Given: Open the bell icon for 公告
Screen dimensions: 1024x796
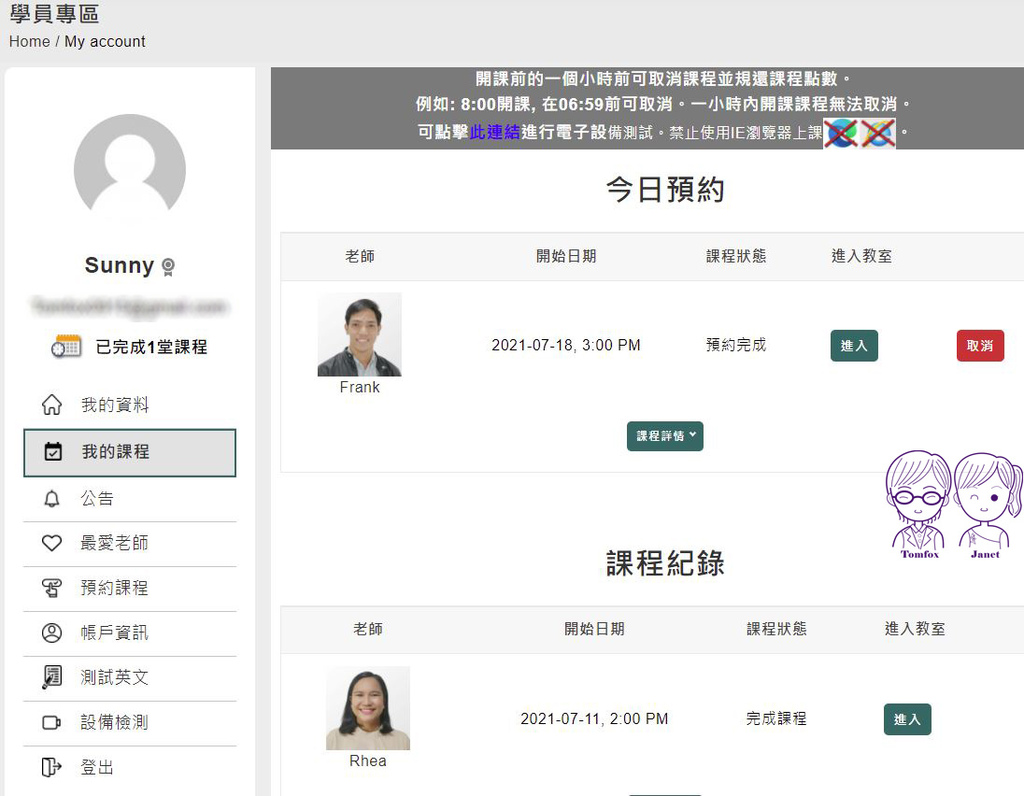Looking at the screenshot, I should point(52,499).
